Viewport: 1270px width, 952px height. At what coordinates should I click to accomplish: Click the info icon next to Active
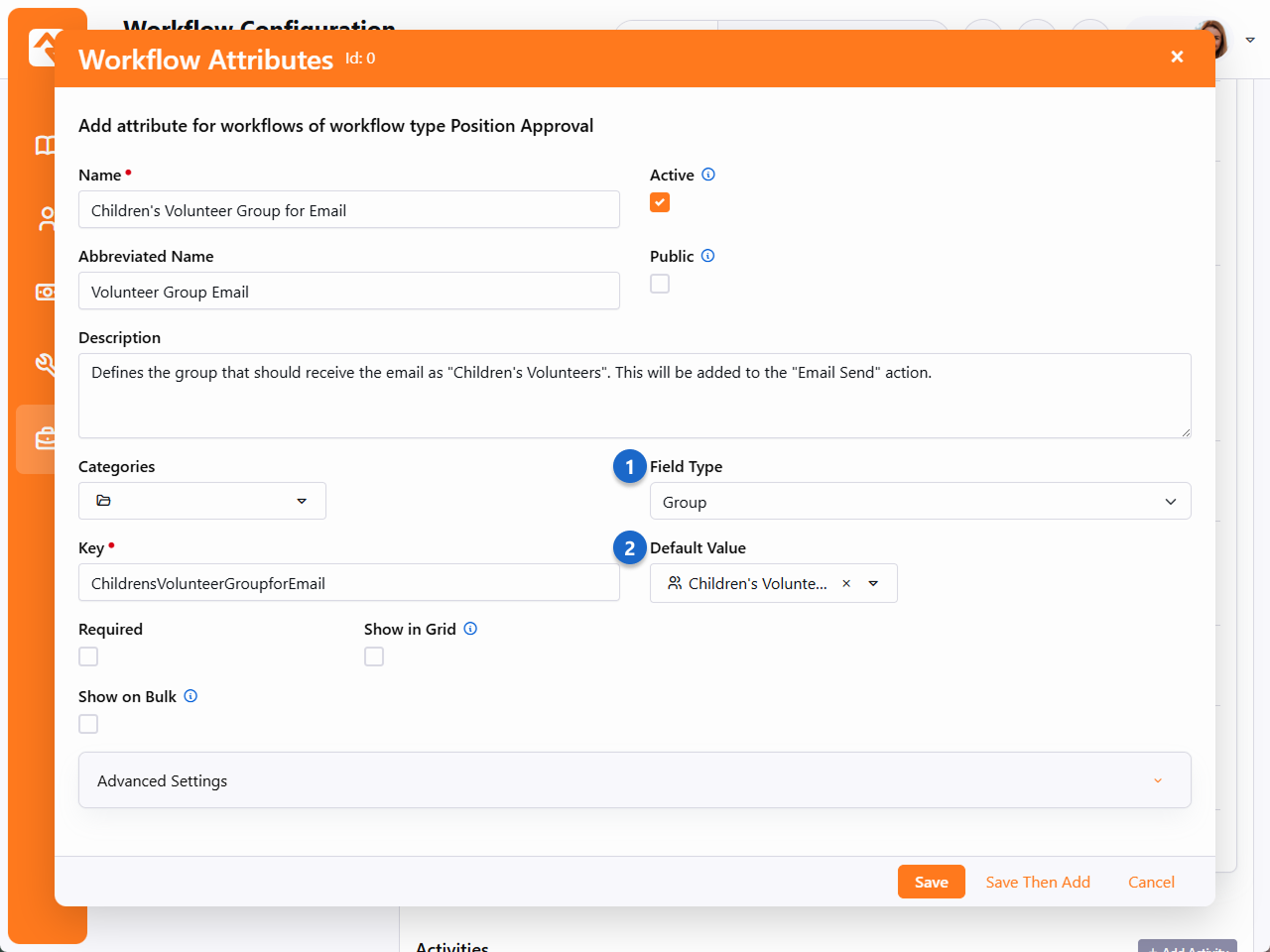(x=708, y=175)
